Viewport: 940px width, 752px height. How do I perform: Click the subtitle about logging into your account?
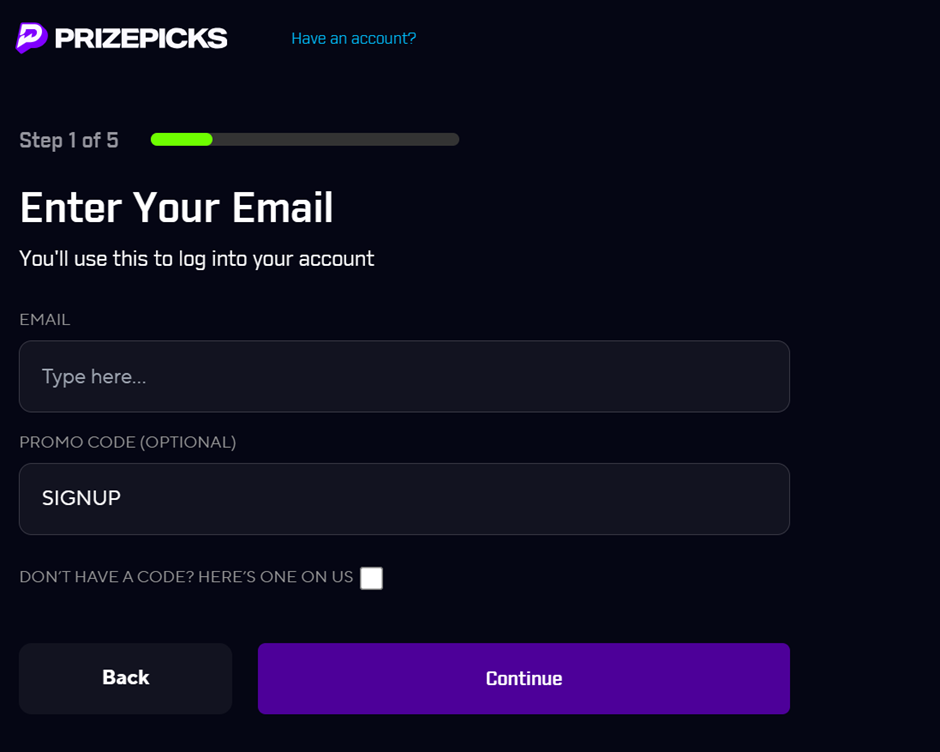click(196, 258)
